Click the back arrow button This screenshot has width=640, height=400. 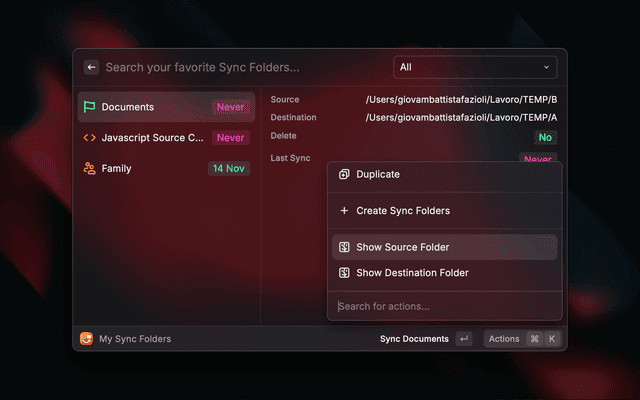[91, 67]
